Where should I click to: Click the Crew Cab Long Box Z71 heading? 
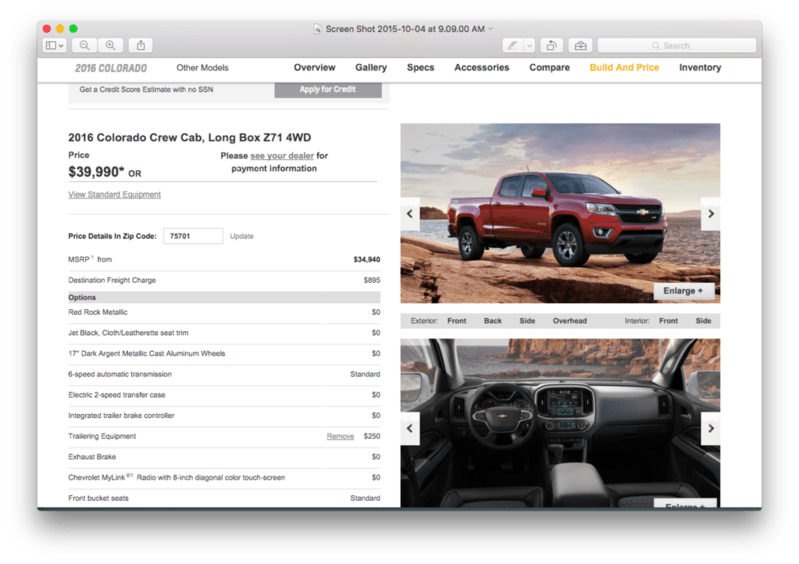coord(190,138)
